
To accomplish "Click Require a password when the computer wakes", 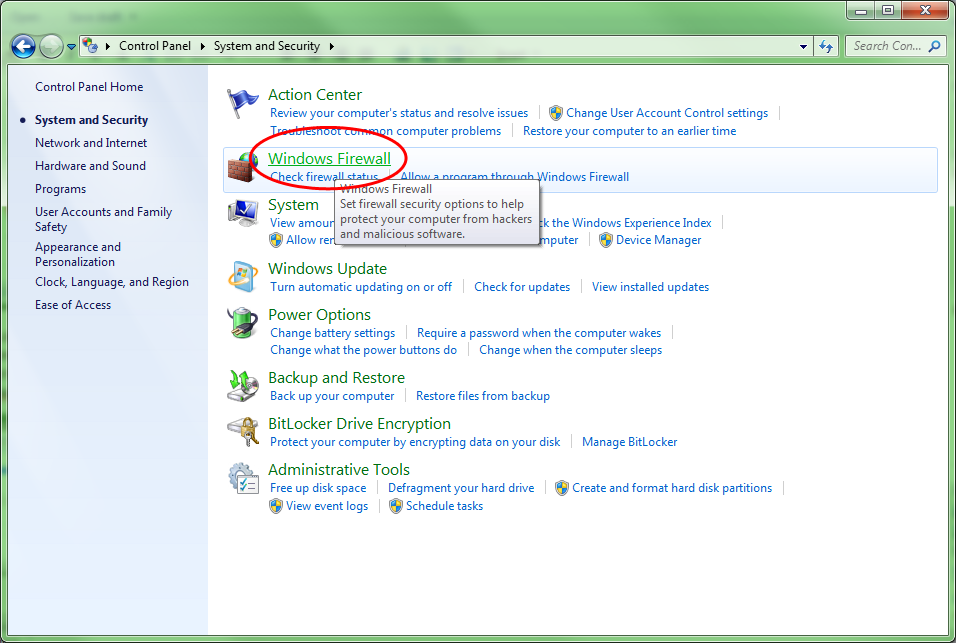I will [539, 333].
